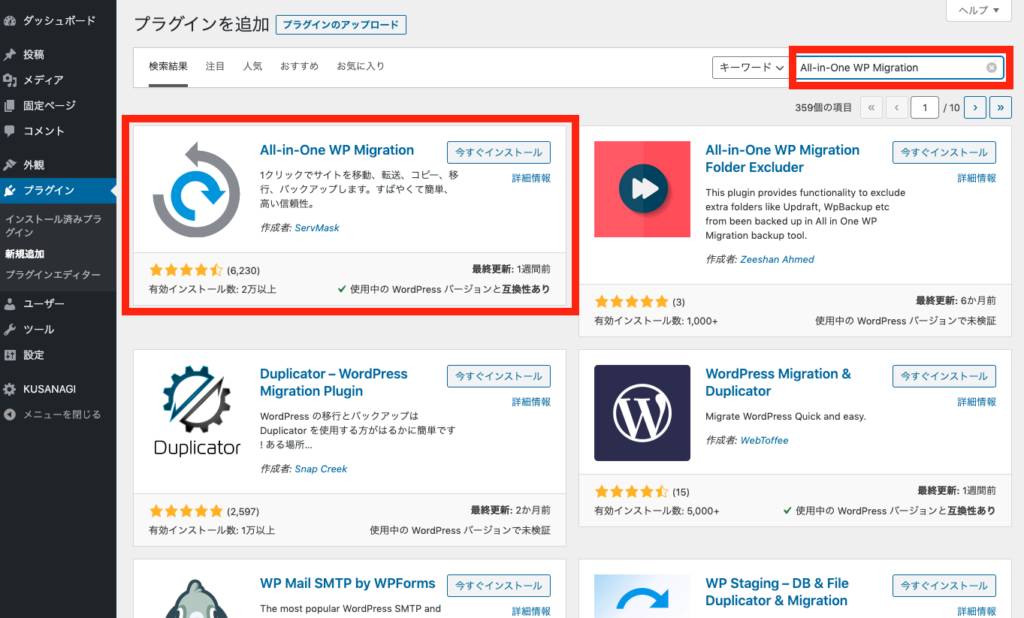Click the speech bubble icon beside コメント
Screen dimensions: 1024x618
click(10, 131)
